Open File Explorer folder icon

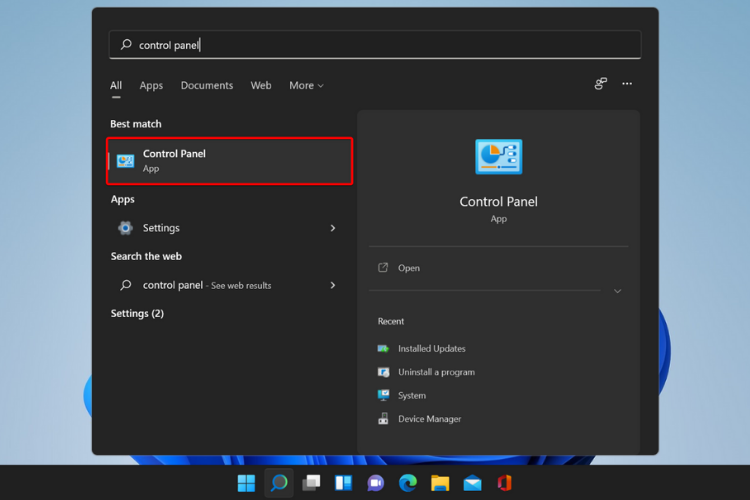click(440, 483)
